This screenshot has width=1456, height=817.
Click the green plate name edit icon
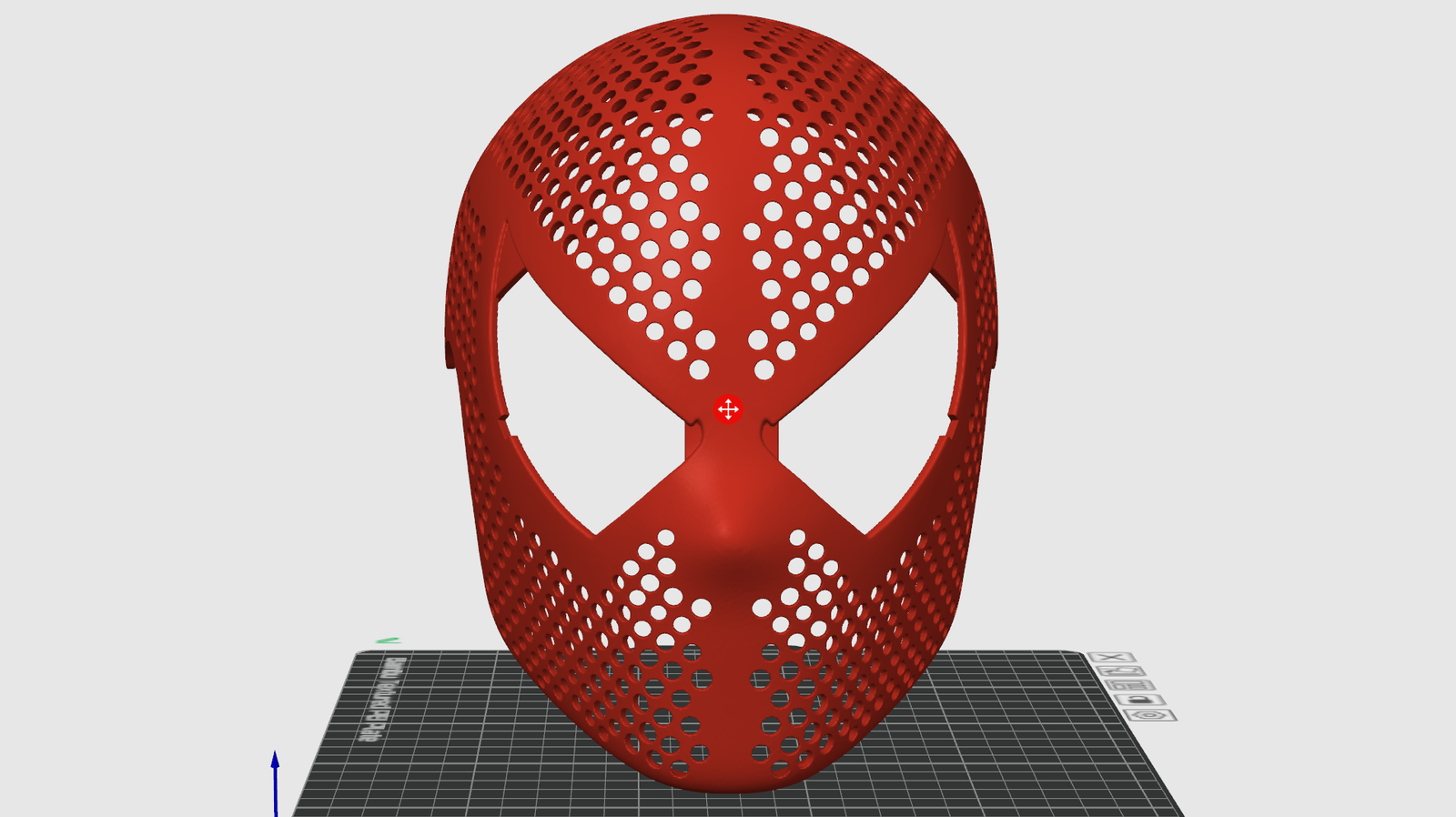tap(389, 640)
